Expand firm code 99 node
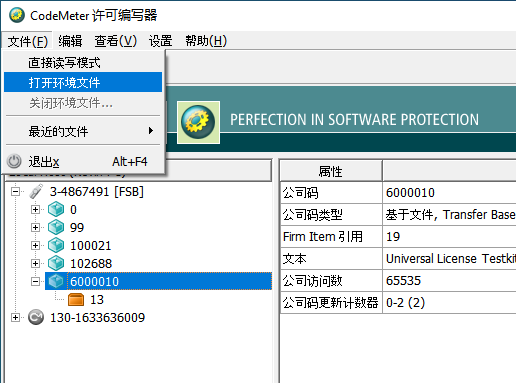This screenshot has height=383, width=516. 35,228
